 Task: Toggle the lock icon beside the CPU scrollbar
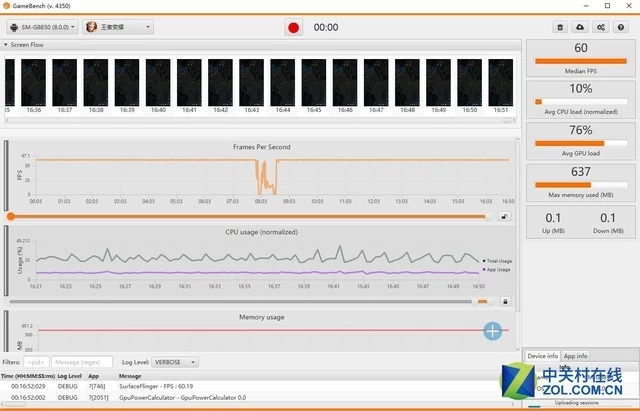coord(505,301)
